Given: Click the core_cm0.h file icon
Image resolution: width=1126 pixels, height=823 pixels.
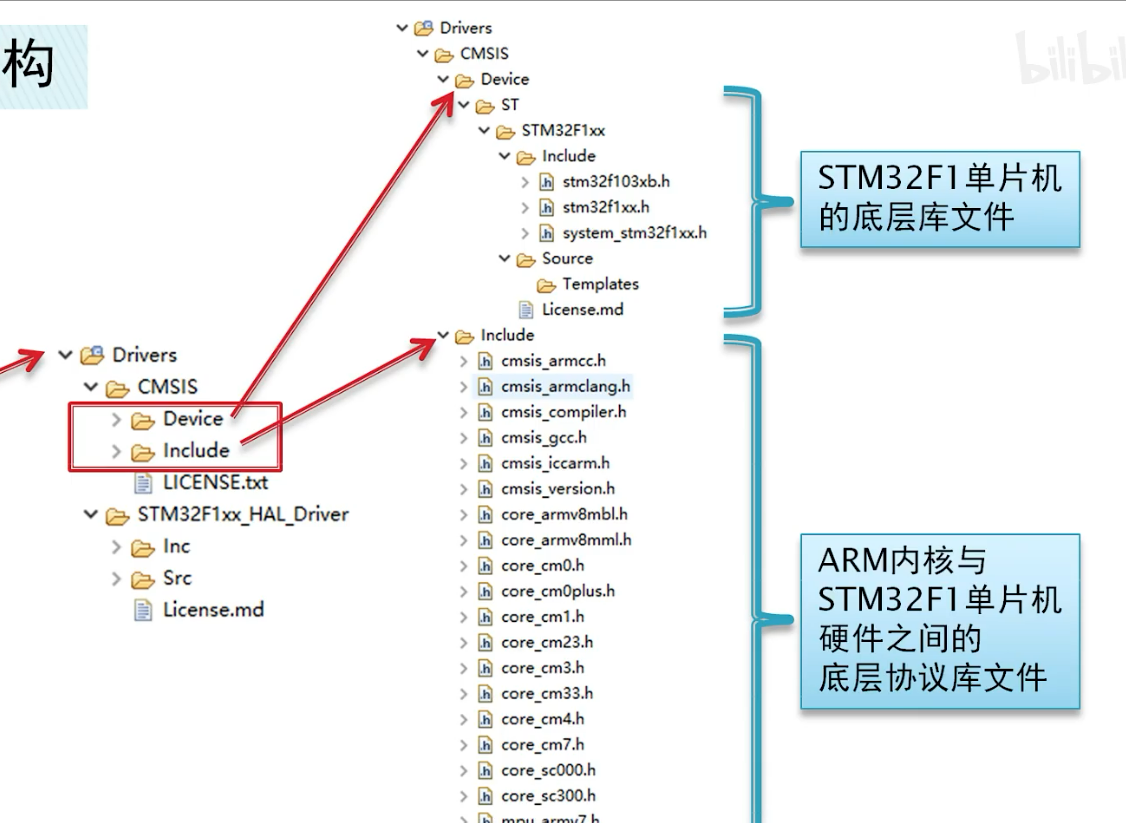Looking at the screenshot, I should coord(485,566).
